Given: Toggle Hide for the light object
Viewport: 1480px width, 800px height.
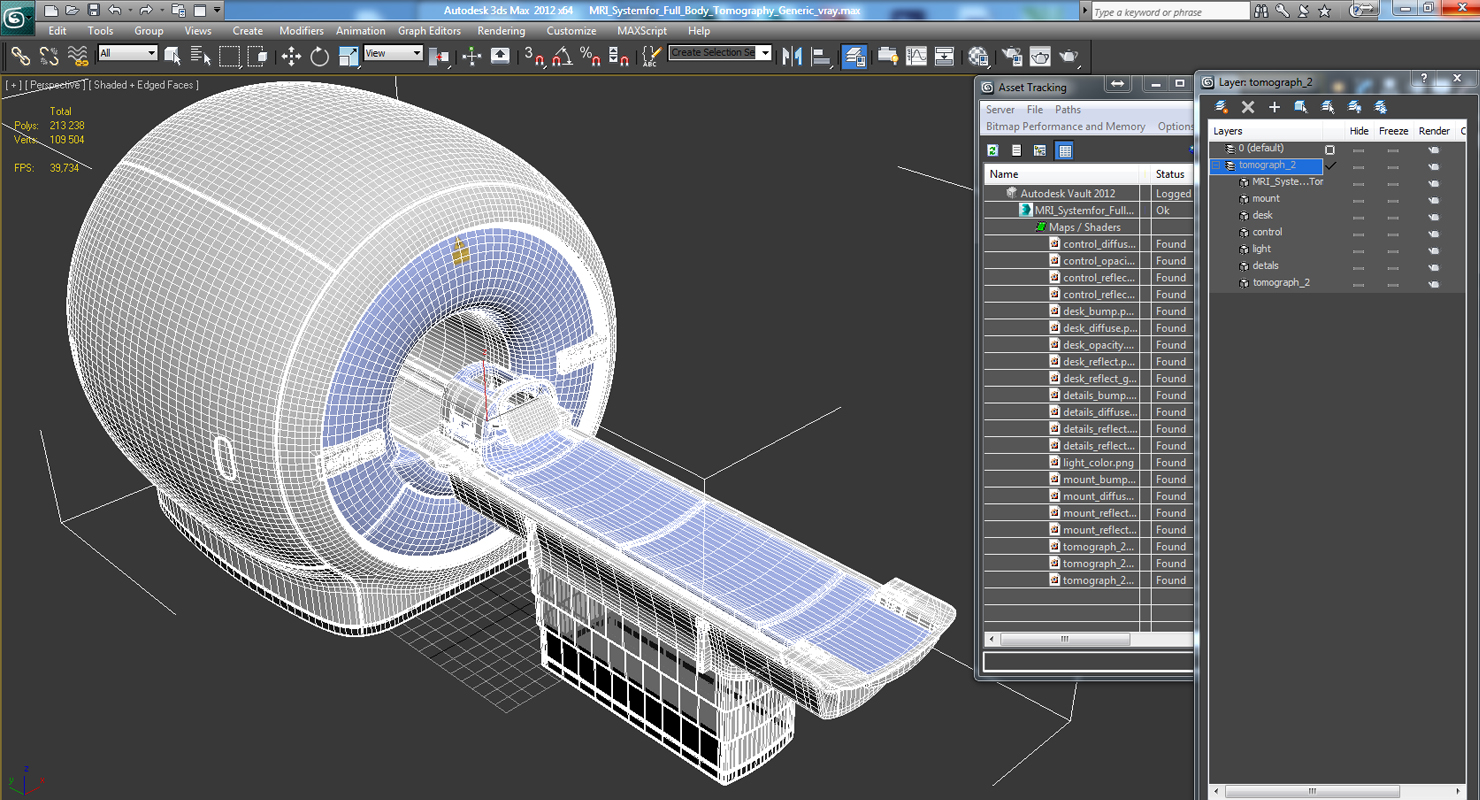Looking at the screenshot, I should (x=1358, y=250).
